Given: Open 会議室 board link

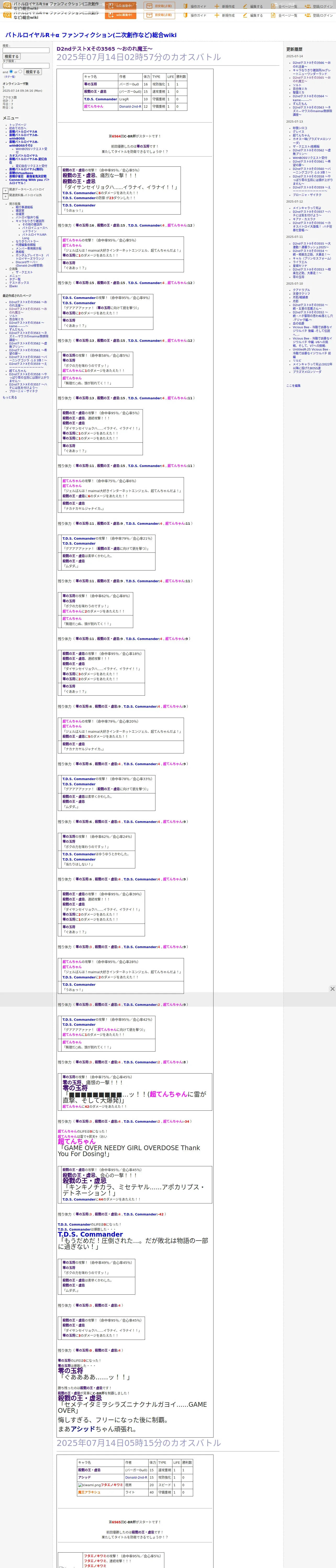Looking at the screenshot, I should (20, 214).
